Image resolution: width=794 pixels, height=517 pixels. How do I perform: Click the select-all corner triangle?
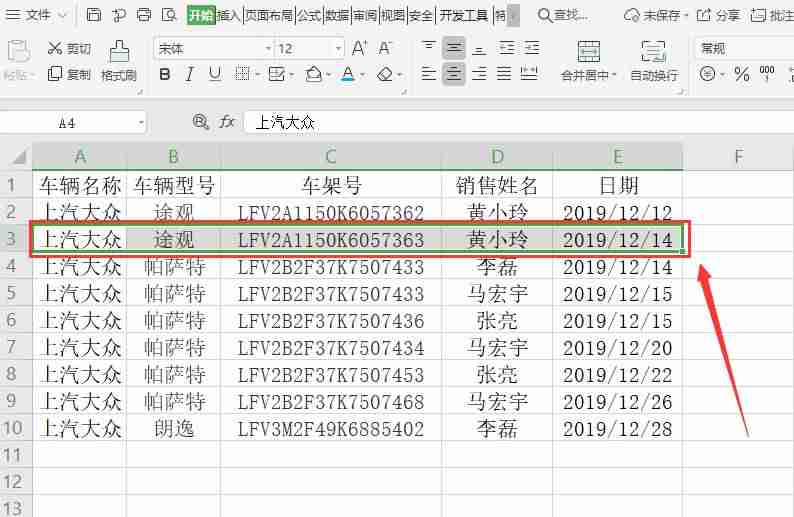click(18, 156)
